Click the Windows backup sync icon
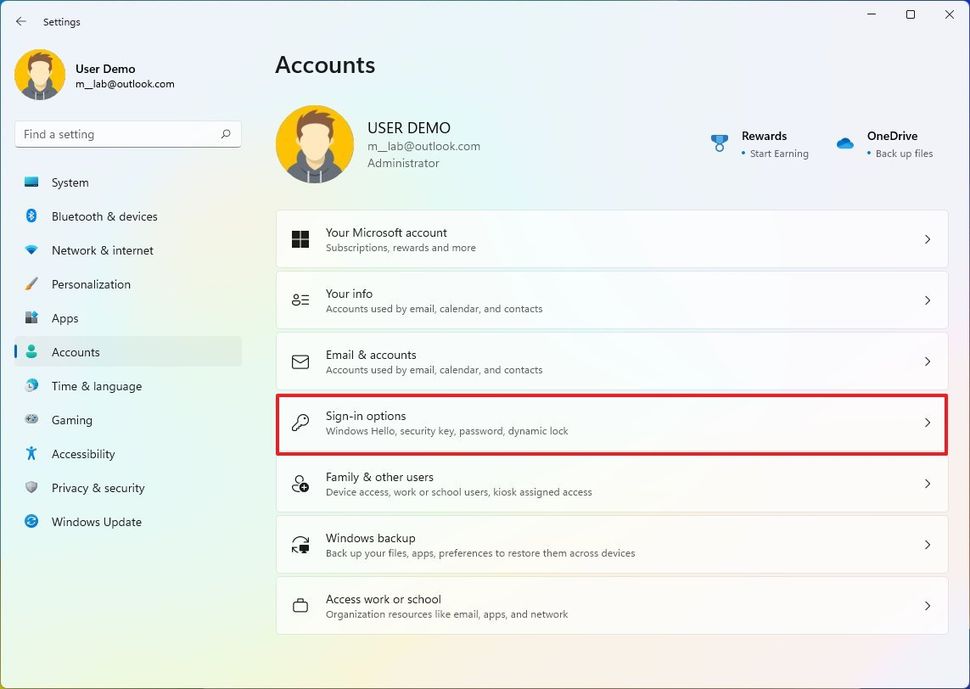970x689 pixels. 300,545
